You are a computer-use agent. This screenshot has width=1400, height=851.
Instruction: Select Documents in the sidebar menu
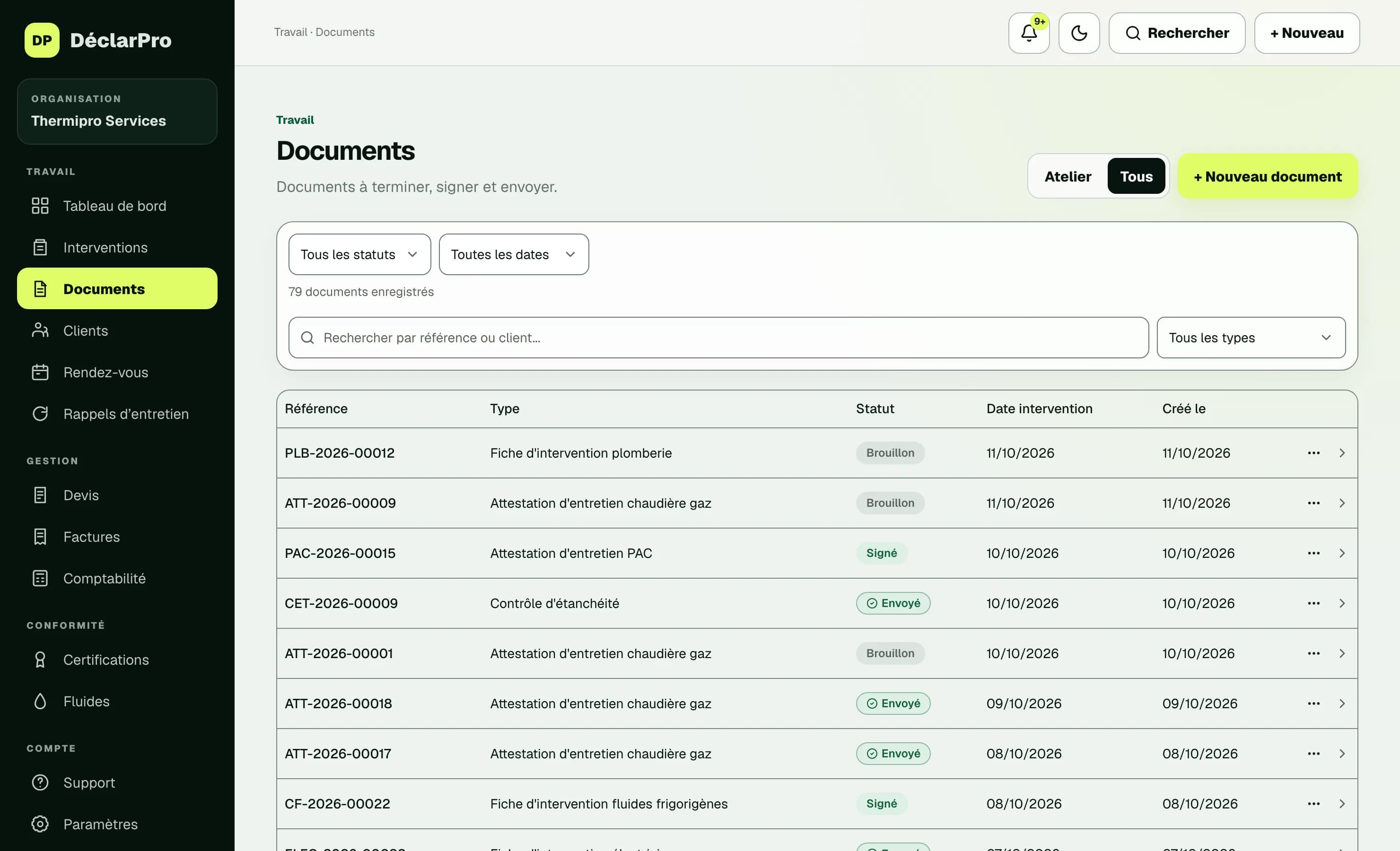coord(117,288)
